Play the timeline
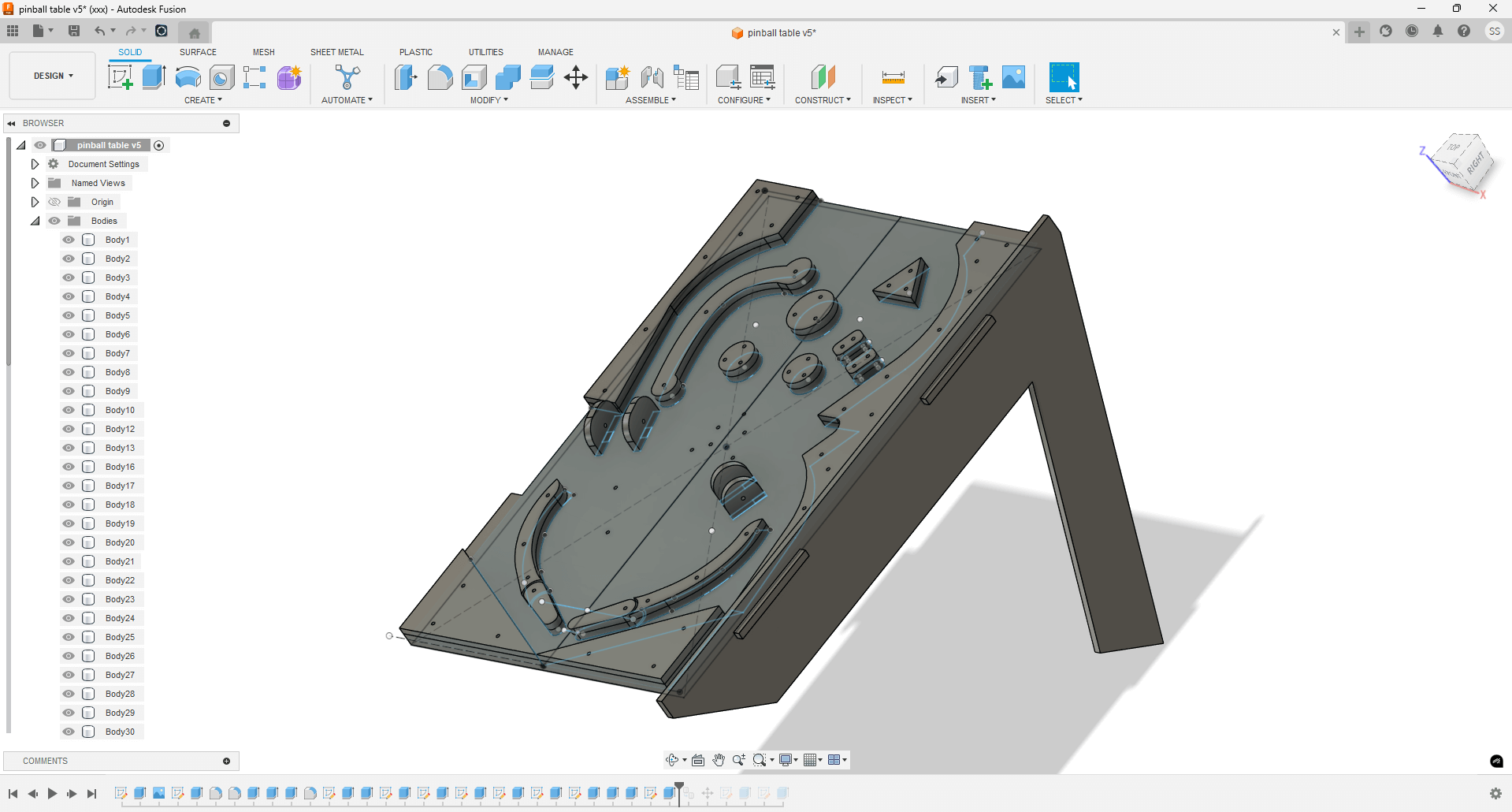Viewport: 1512px width, 812px height. [x=52, y=794]
